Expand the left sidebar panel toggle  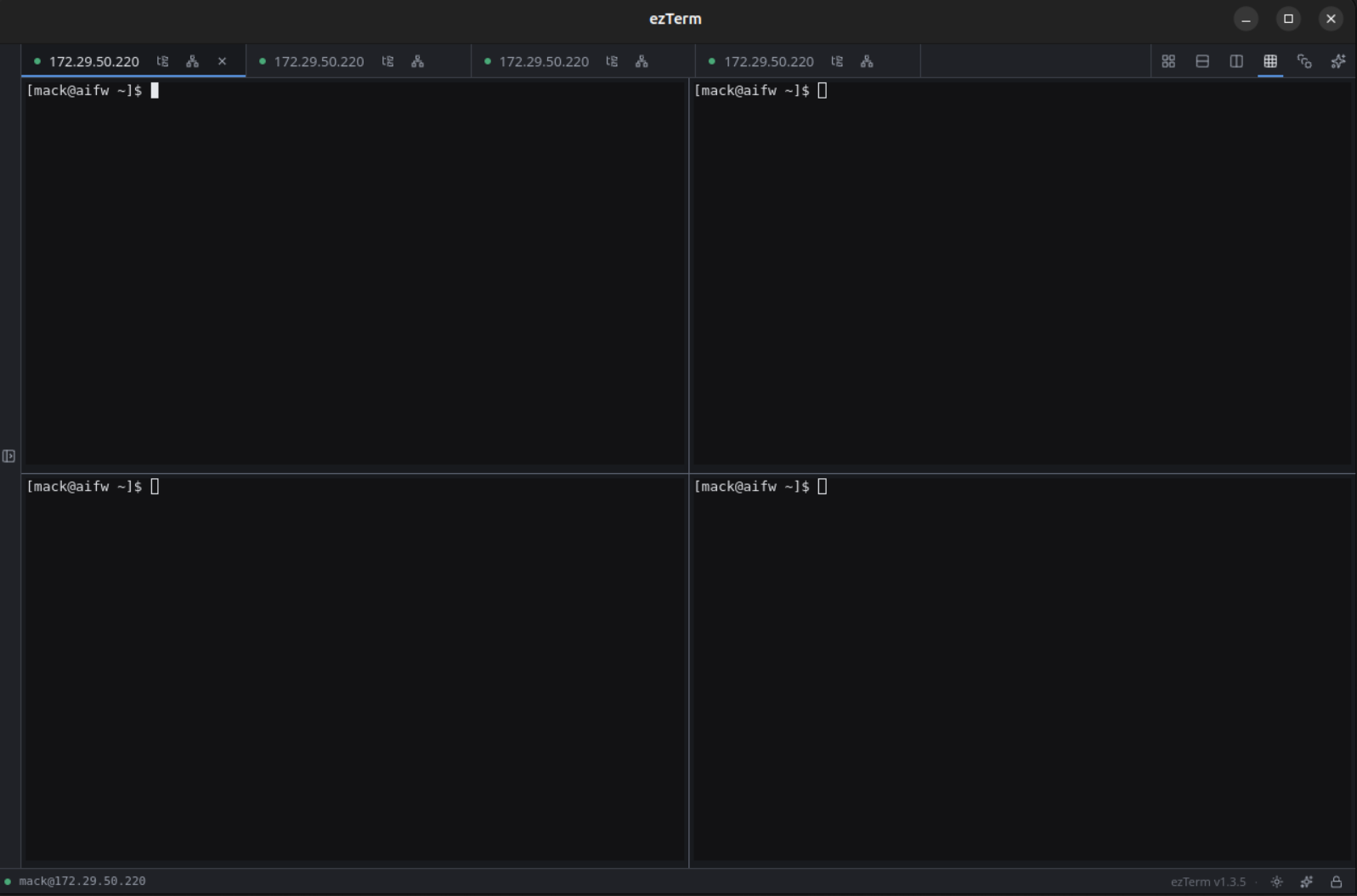(8, 456)
